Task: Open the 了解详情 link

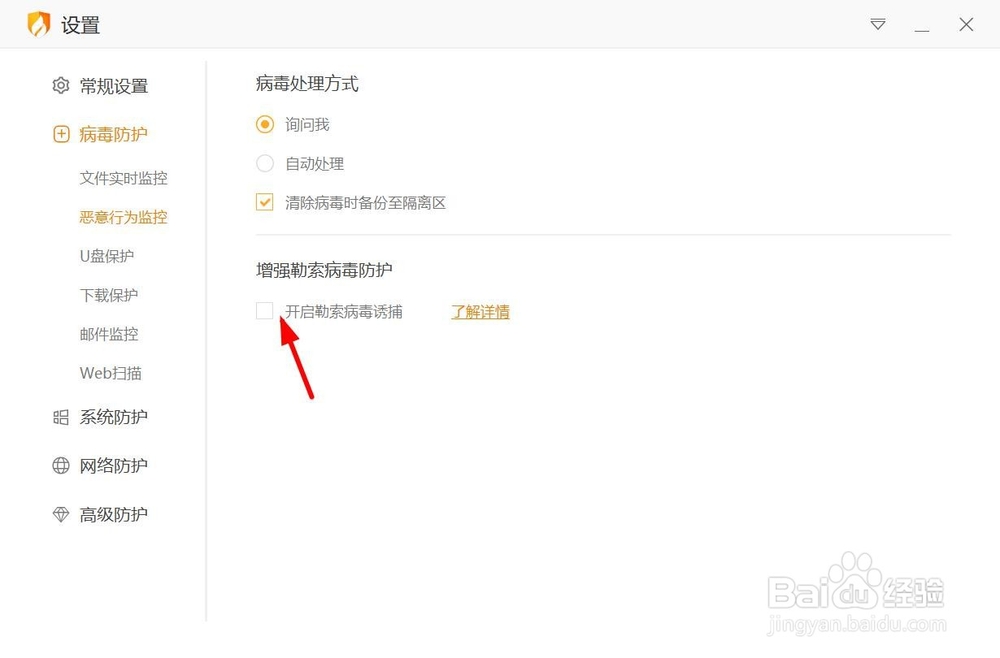Action: [x=480, y=312]
